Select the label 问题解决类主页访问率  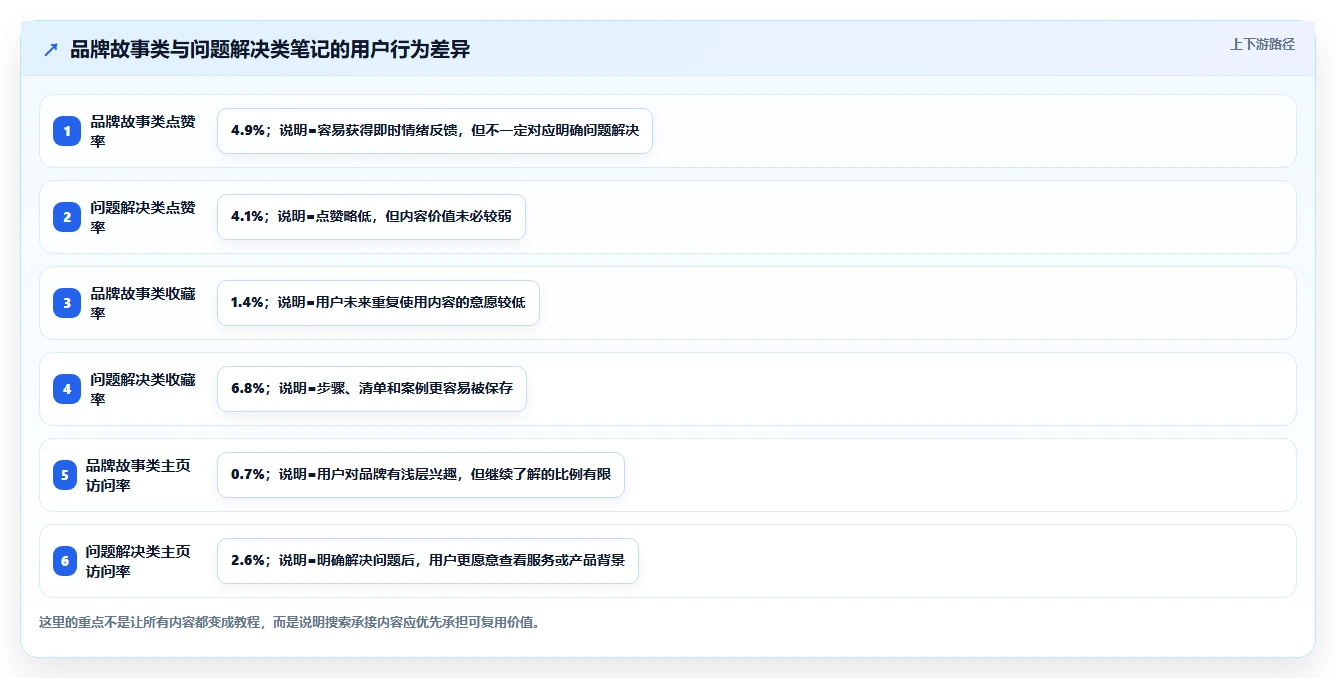(139, 561)
